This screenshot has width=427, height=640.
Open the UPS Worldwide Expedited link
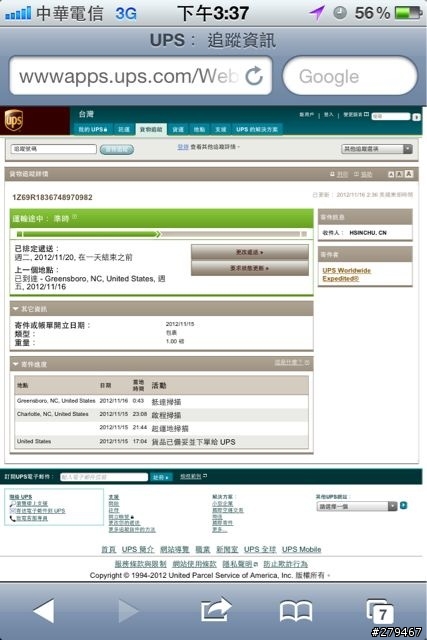346,274
